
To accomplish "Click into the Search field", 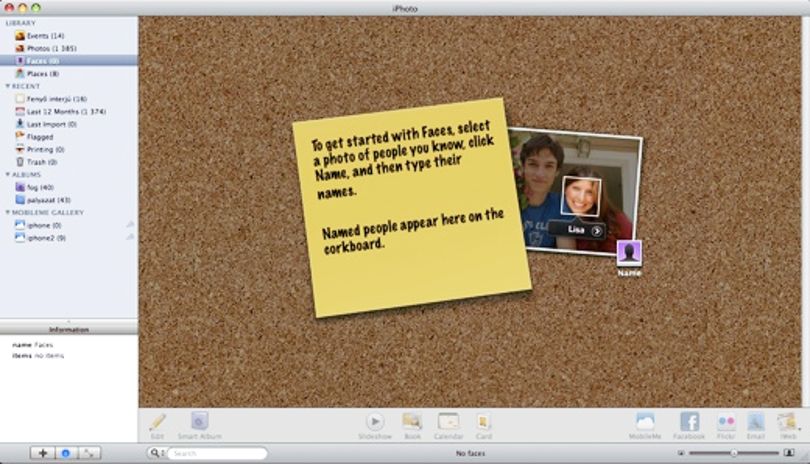I will click(x=219, y=453).
